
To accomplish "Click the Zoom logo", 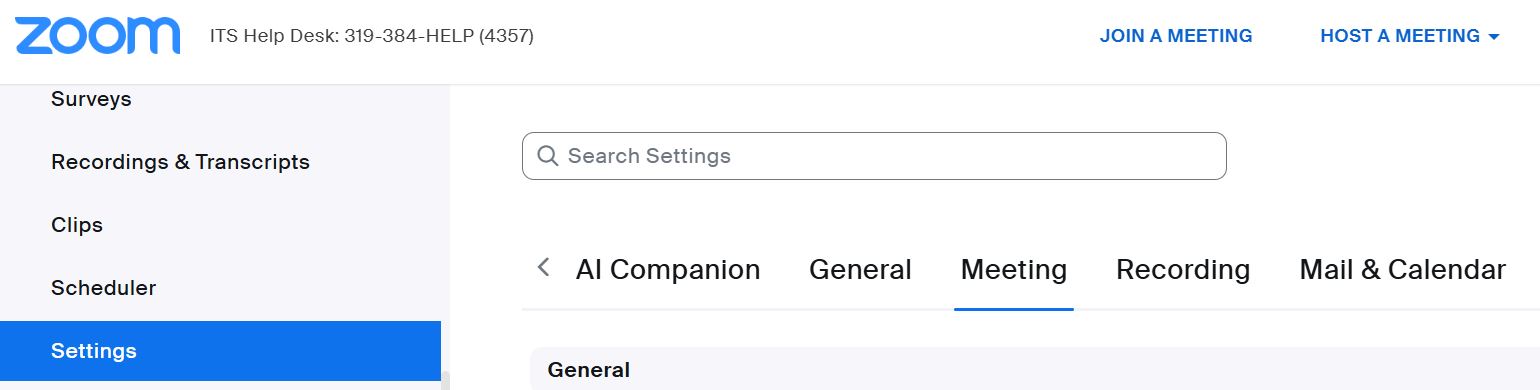I will 97,36.
